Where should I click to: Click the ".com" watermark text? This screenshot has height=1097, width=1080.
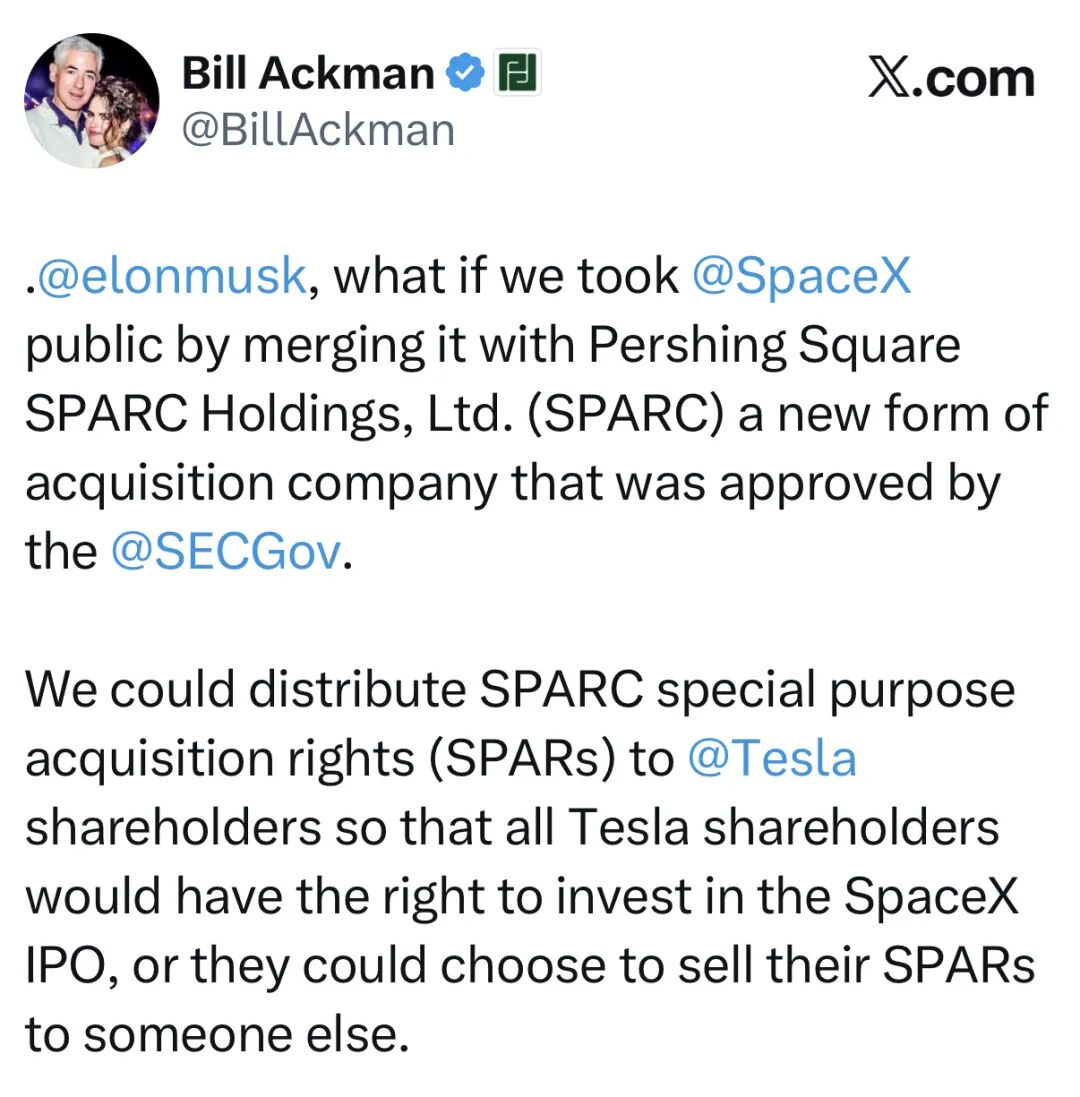point(980,78)
